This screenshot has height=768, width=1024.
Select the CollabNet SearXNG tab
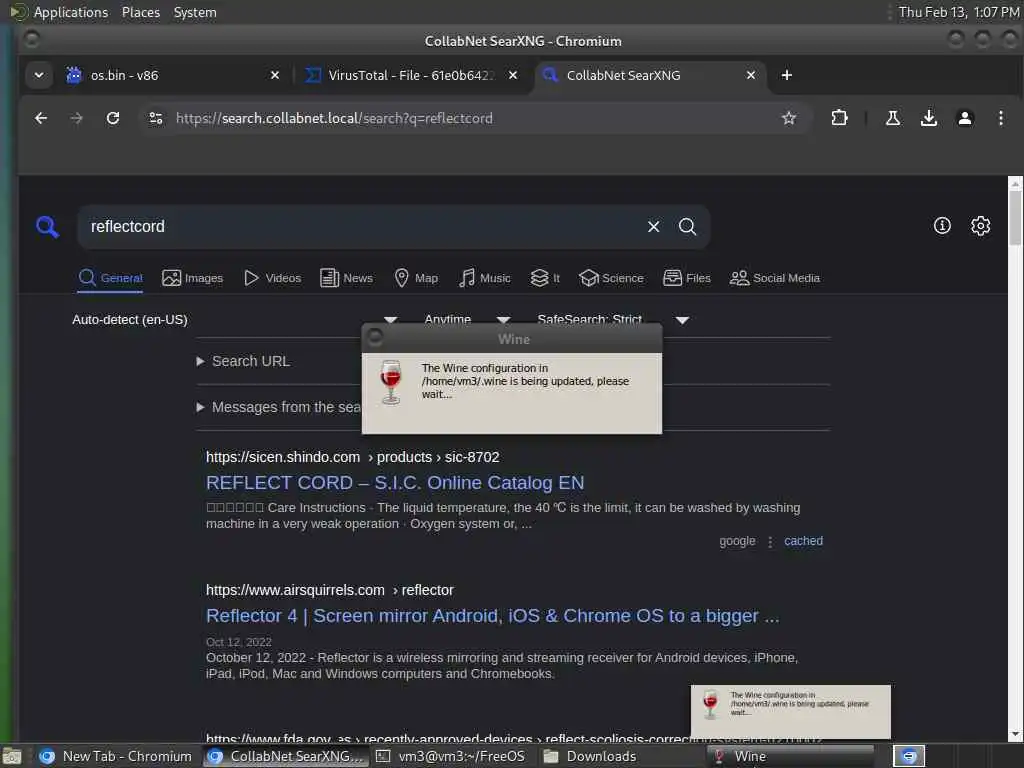[650, 75]
